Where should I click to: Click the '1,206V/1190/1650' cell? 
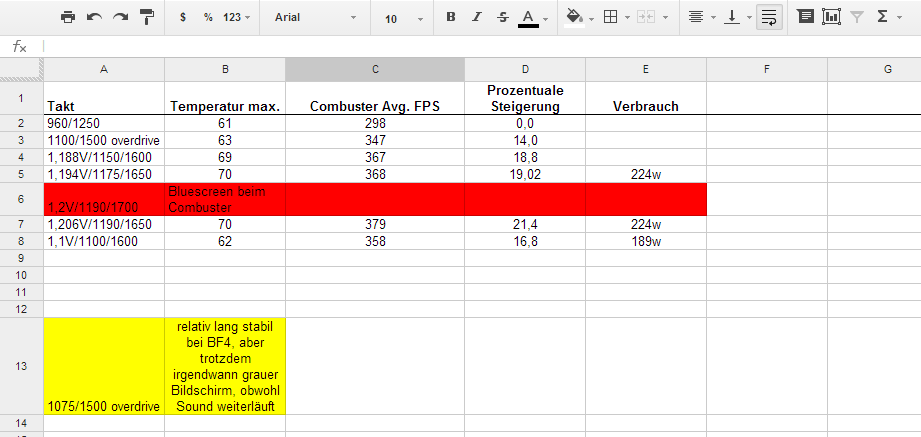click(x=104, y=224)
